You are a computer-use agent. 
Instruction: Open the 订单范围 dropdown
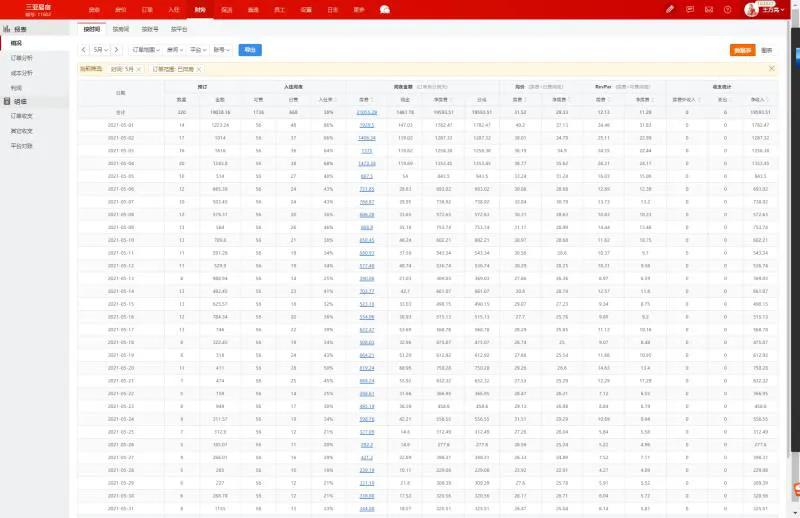(x=146, y=50)
